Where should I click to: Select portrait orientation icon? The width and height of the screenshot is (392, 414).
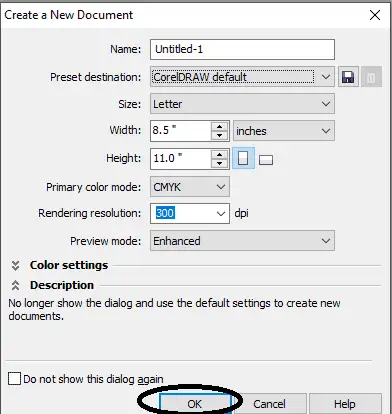243,158
